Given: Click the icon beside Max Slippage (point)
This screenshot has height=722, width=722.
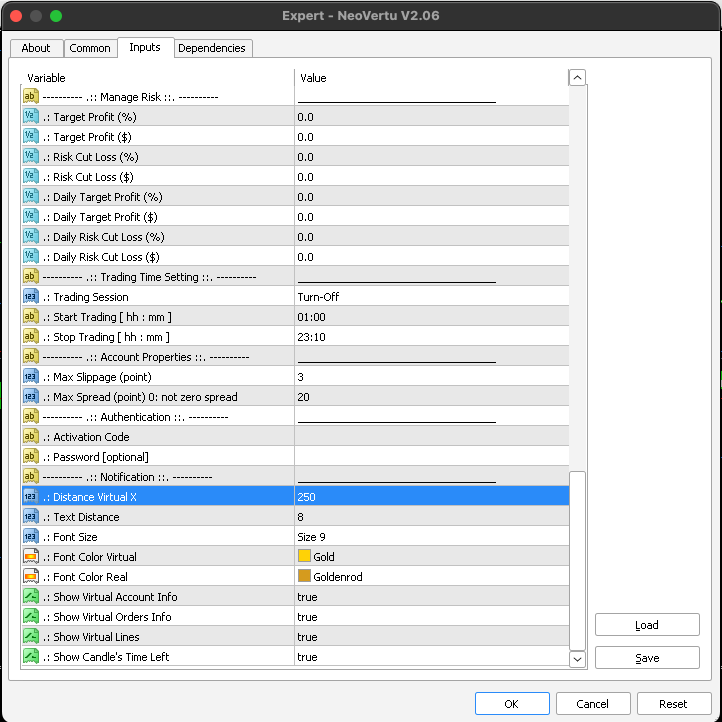Looking at the screenshot, I should tap(30, 377).
